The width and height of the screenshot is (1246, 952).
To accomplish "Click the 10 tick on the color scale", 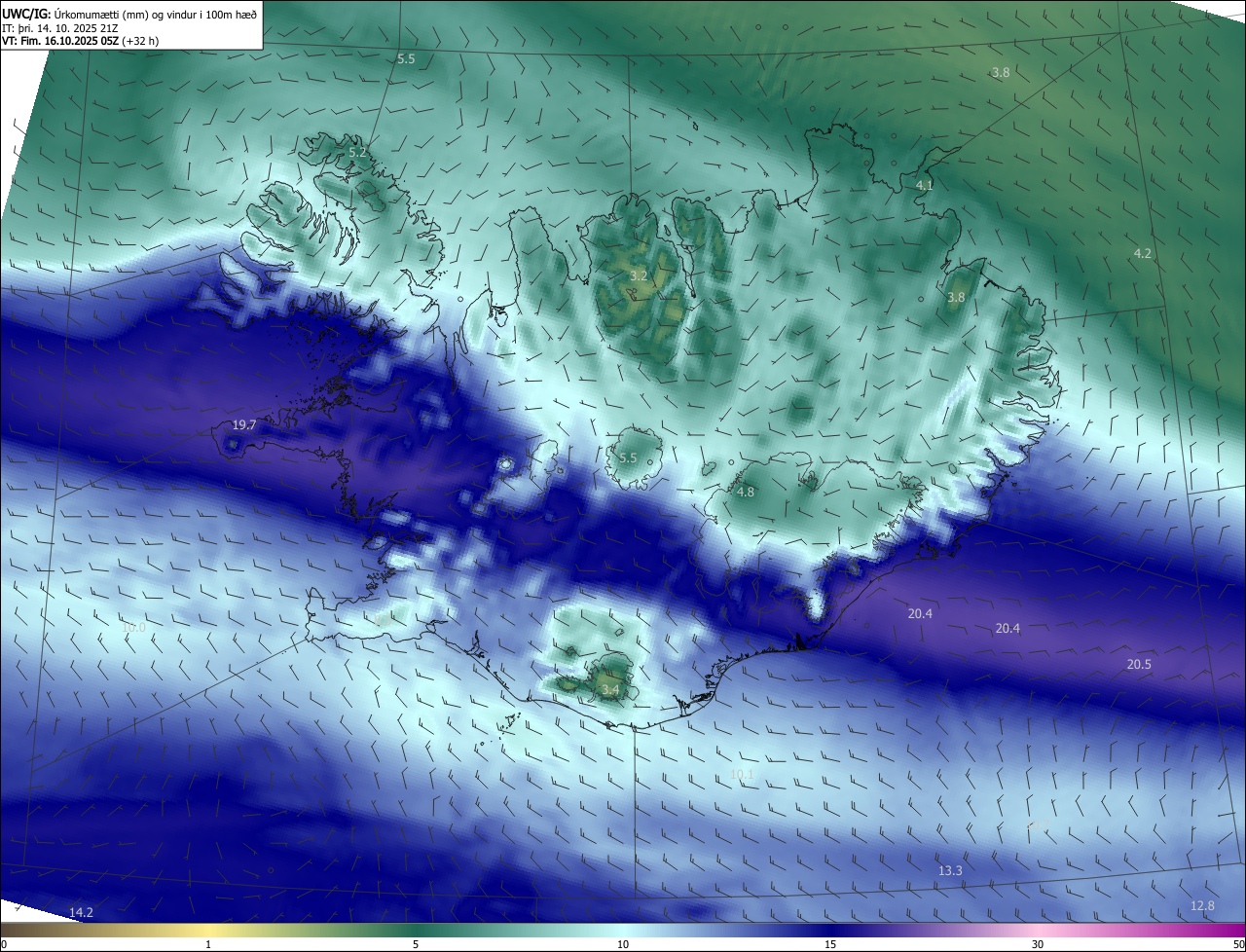I will (x=623, y=944).
